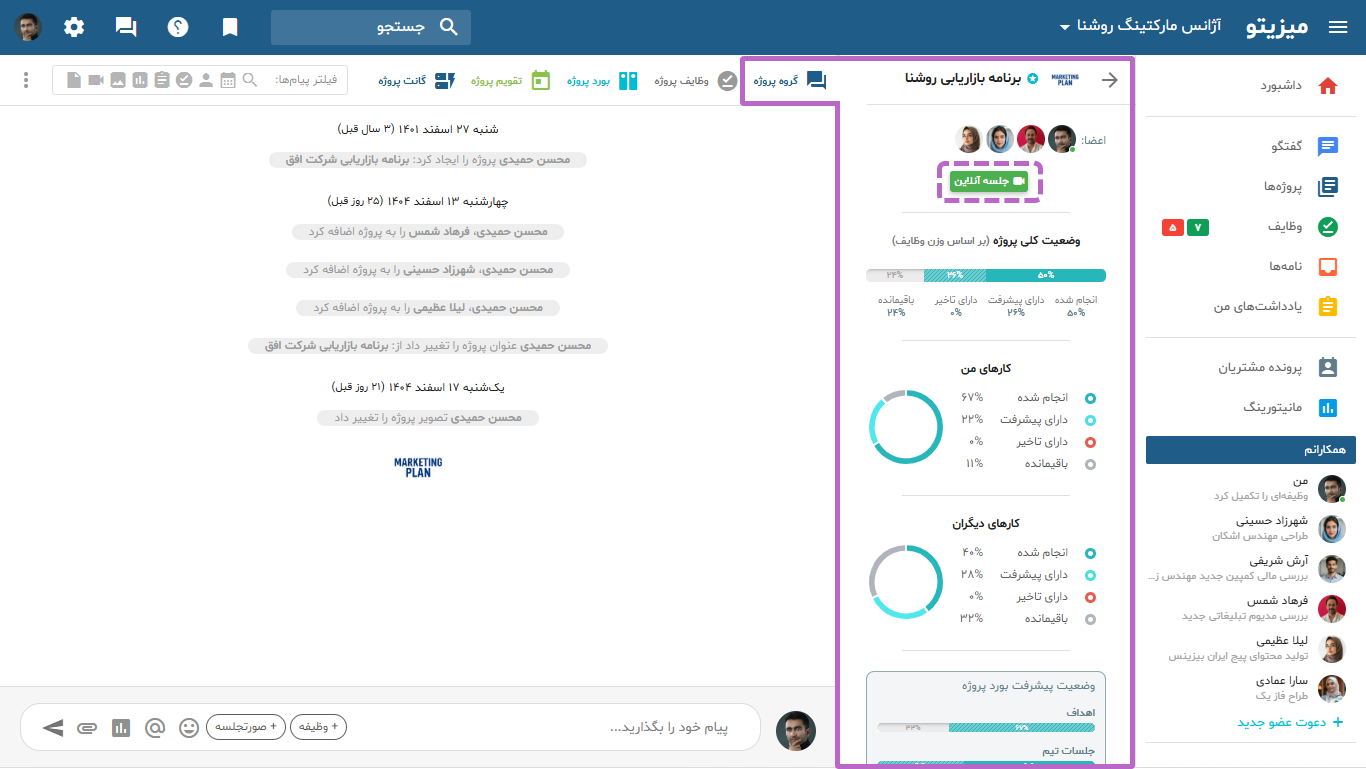
Task: Switch to وظایف پروژه tab
Action: coord(695,80)
